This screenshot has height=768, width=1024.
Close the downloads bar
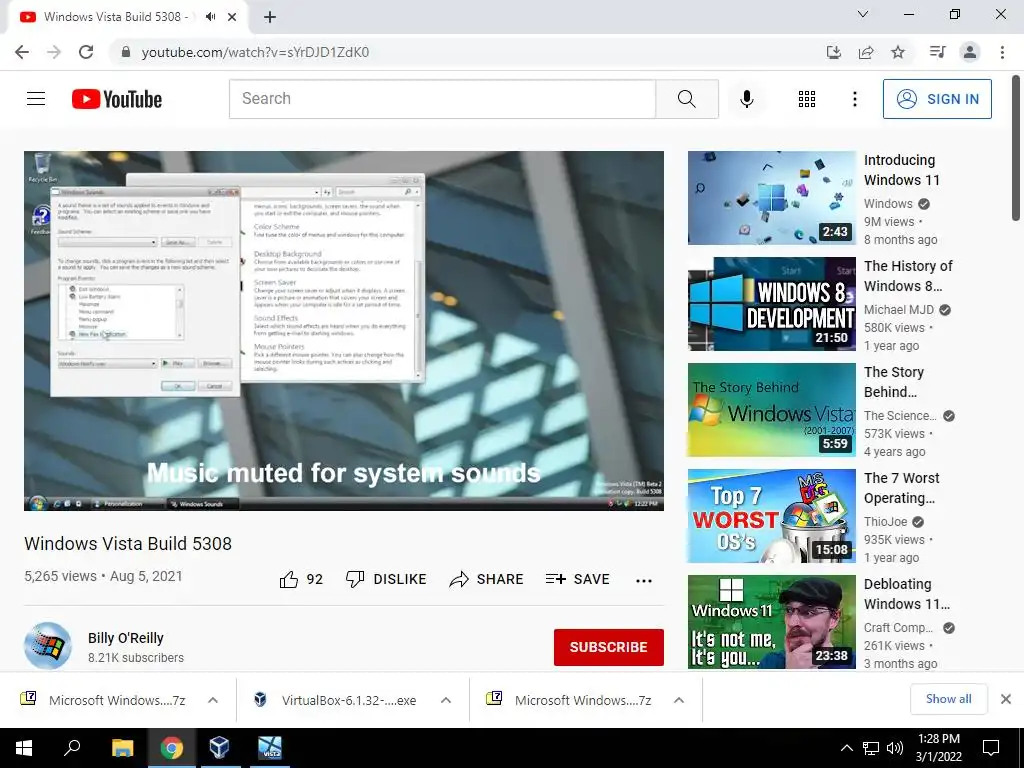tap(1006, 699)
